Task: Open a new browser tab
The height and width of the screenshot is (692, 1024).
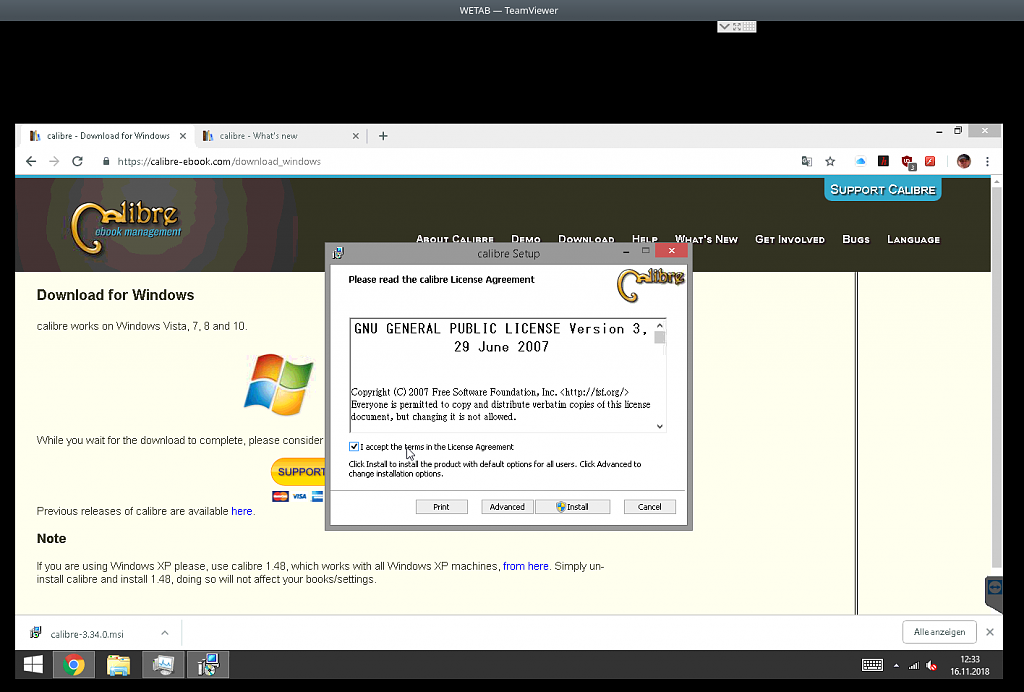Action: (x=383, y=136)
